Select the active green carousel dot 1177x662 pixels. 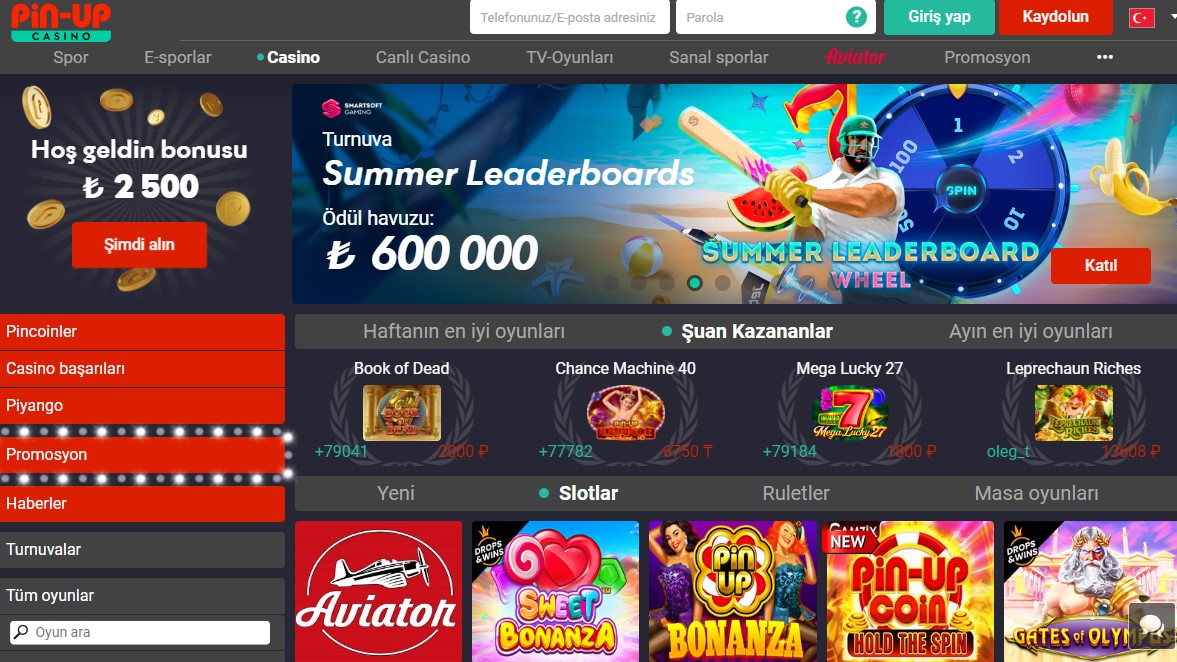[694, 283]
